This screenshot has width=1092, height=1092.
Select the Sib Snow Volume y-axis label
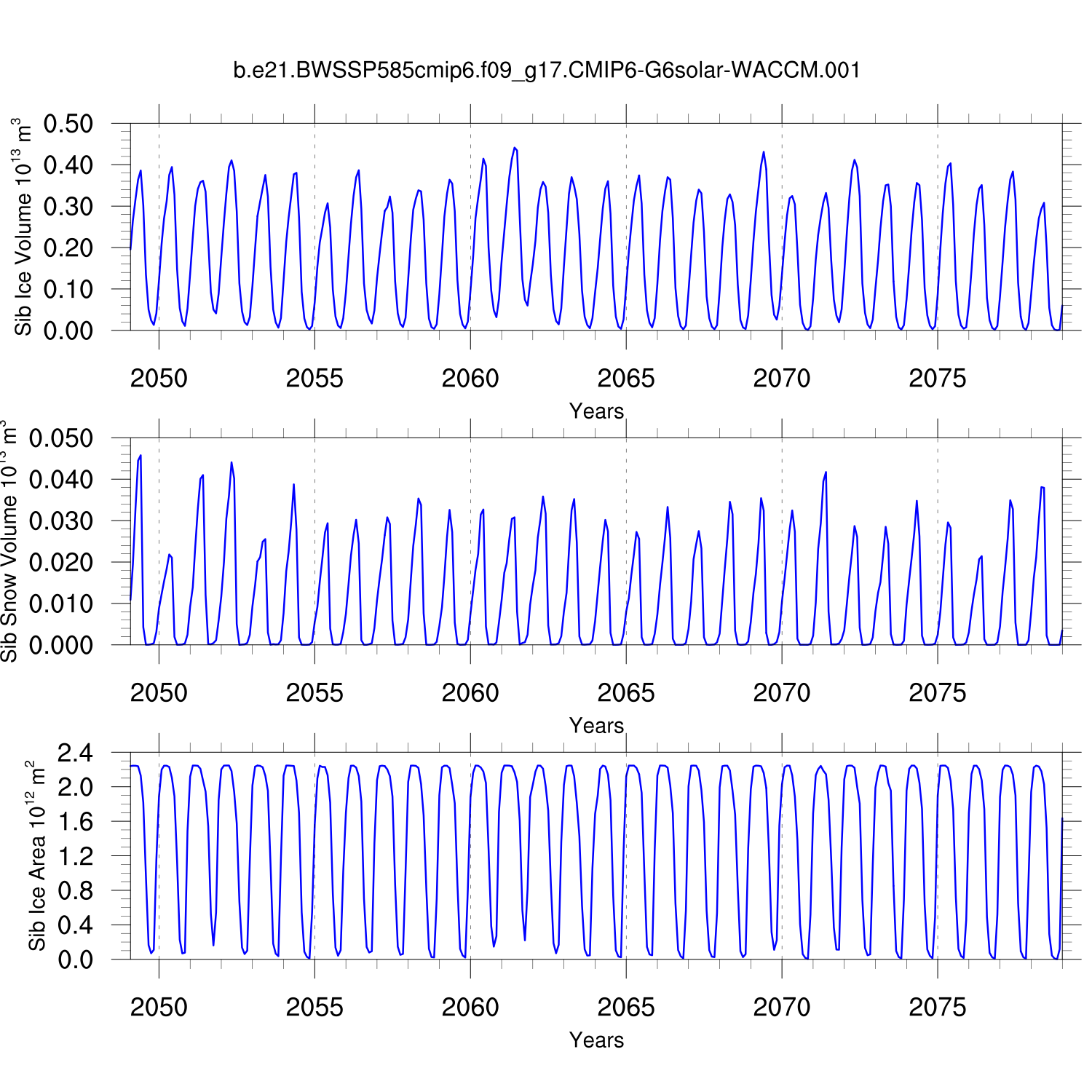coord(9,541)
